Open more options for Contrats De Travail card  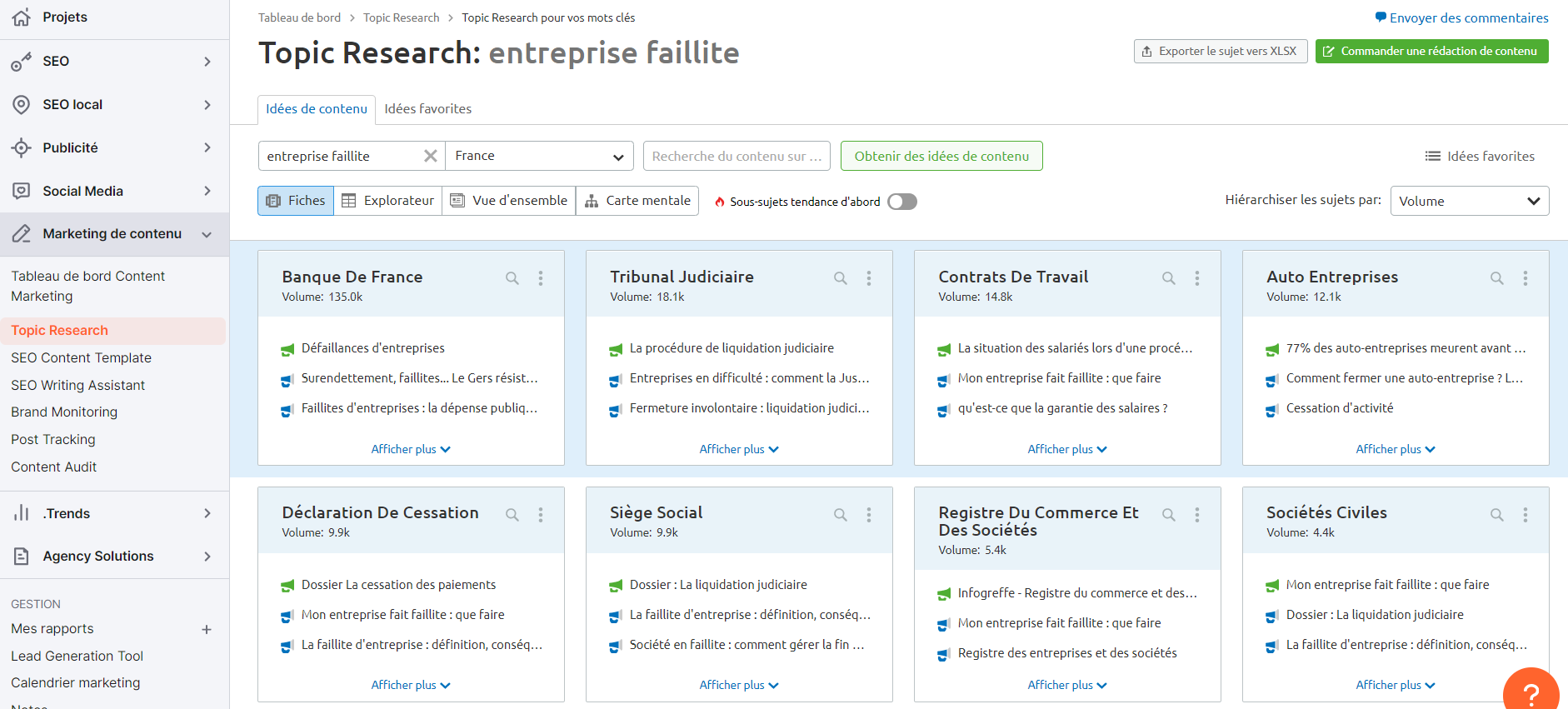(x=1197, y=278)
